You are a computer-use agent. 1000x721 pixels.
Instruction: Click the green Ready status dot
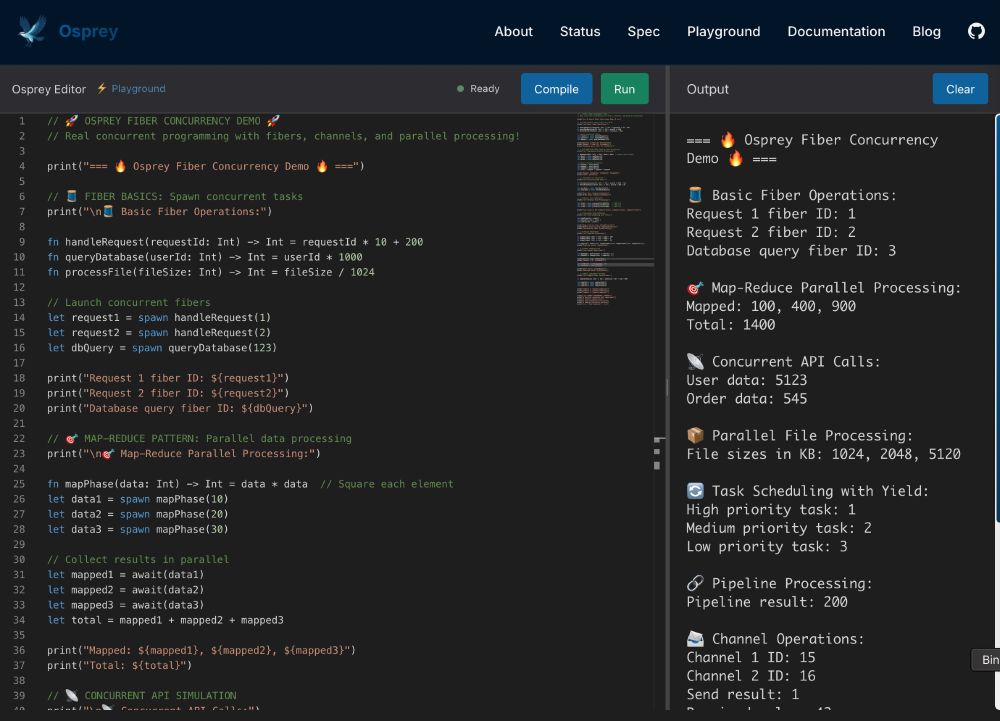460,89
